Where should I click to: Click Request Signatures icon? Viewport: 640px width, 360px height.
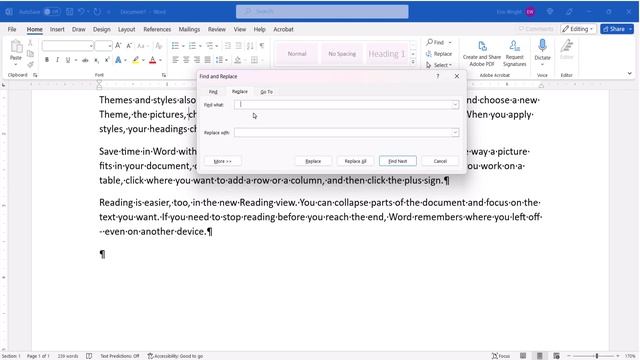514,53
